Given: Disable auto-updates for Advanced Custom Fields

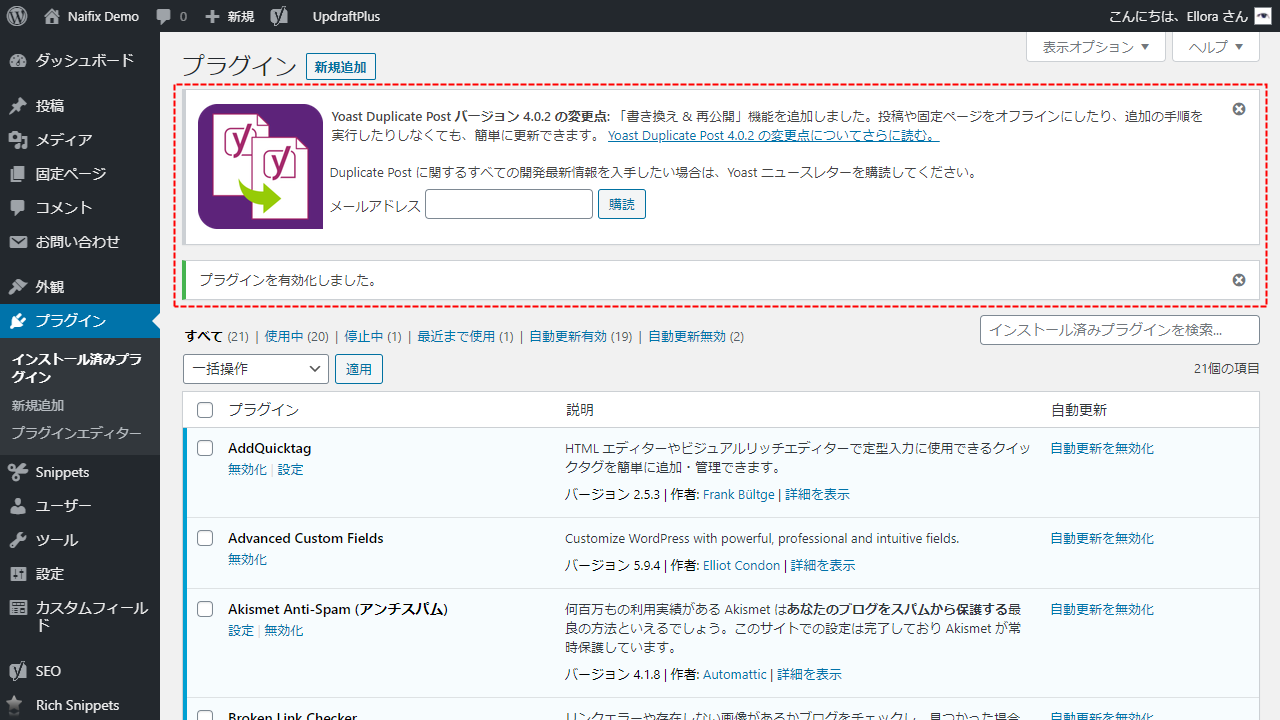Looking at the screenshot, I should tap(1102, 539).
